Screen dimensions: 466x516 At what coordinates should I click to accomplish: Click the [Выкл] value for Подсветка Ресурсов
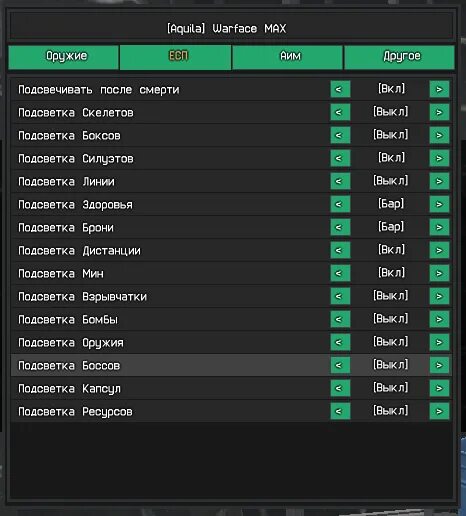(390, 411)
